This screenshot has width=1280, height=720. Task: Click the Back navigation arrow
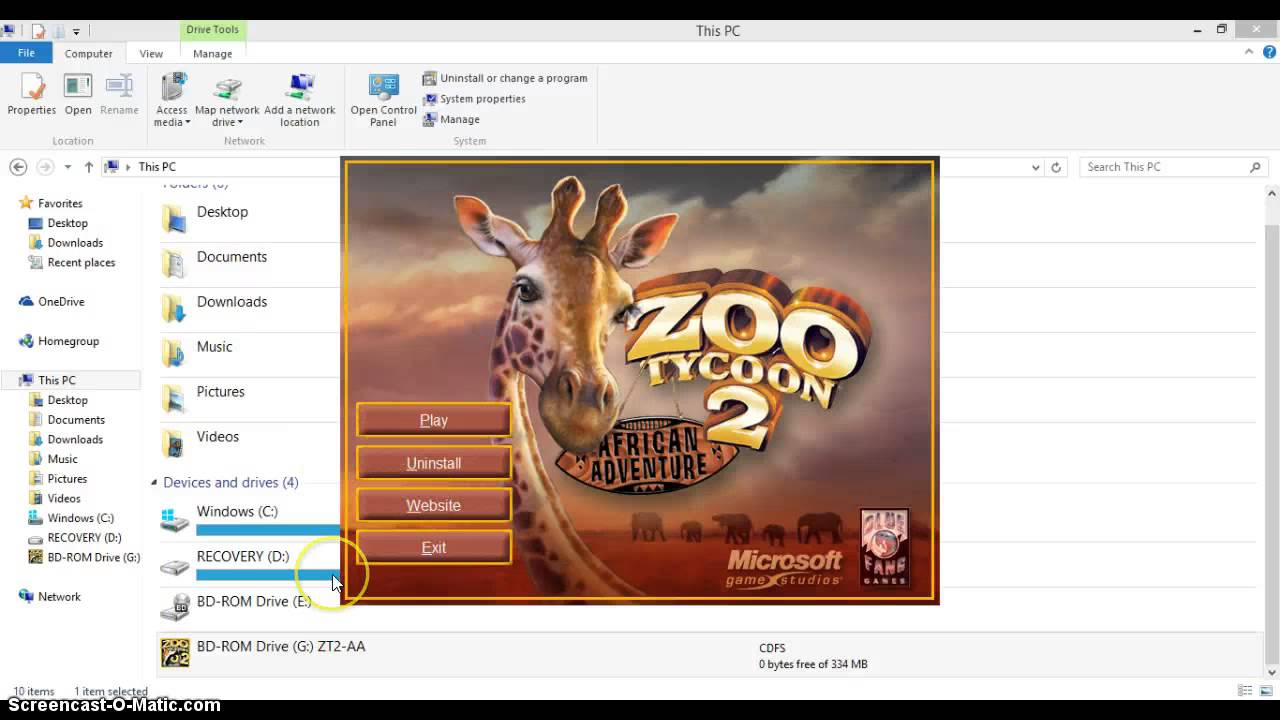tap(18, 167)
